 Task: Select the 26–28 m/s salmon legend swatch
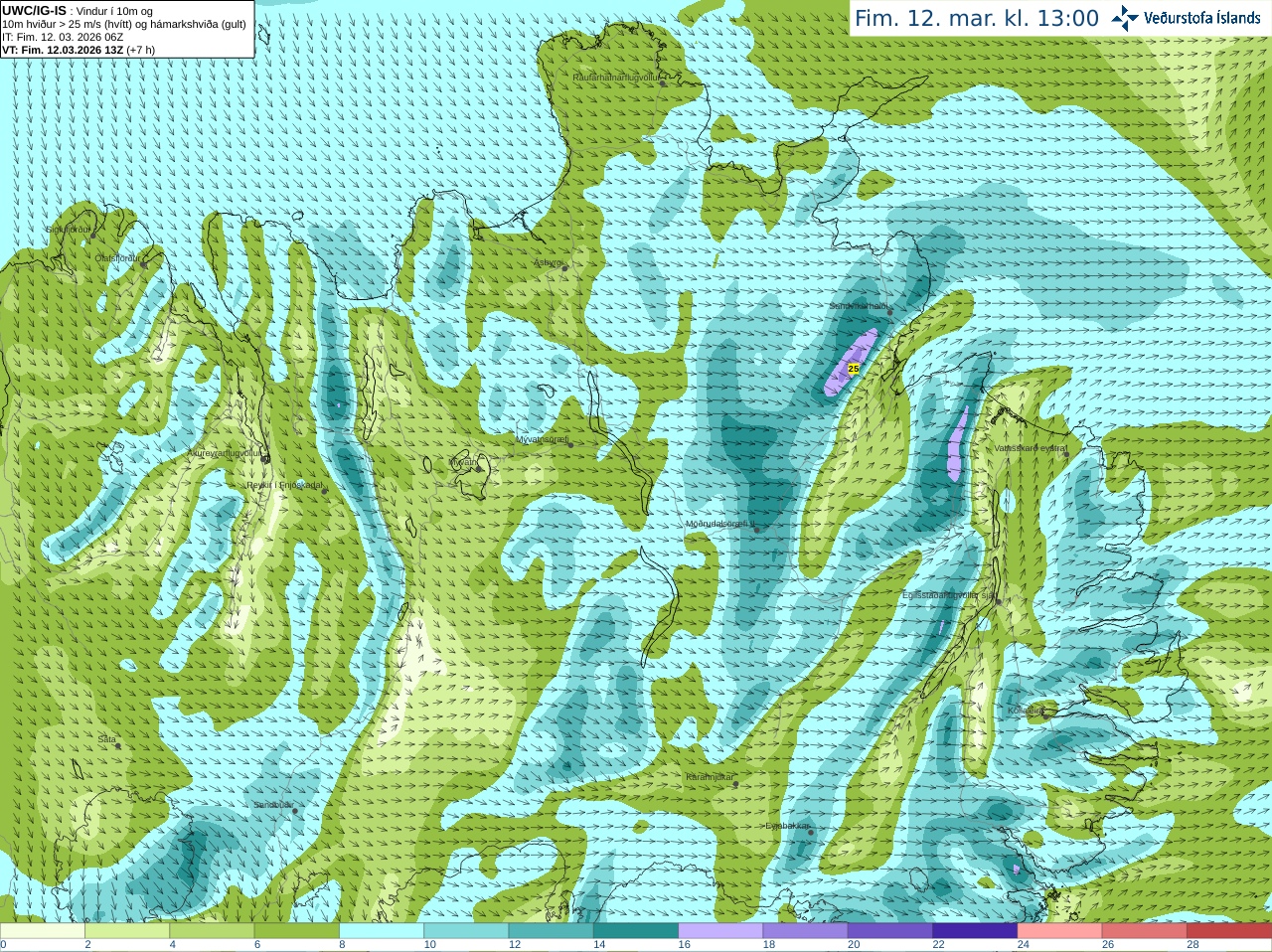(x=1145, y=931)
